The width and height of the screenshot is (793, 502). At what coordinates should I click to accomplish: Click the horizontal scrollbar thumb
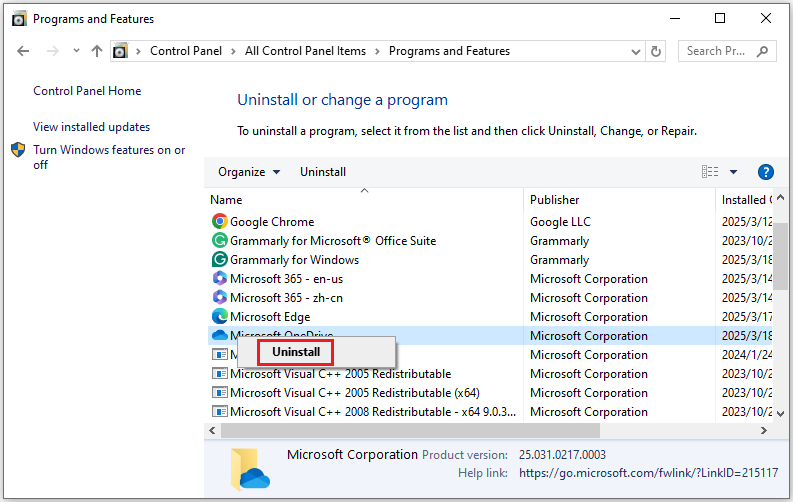[x=410, y=431]
